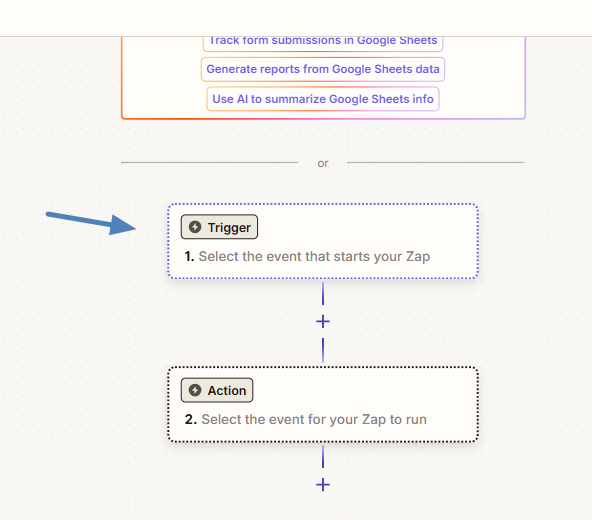Open 'Select the event that starts your Zap'
This screenshot has width=592, height=520.
314,256
